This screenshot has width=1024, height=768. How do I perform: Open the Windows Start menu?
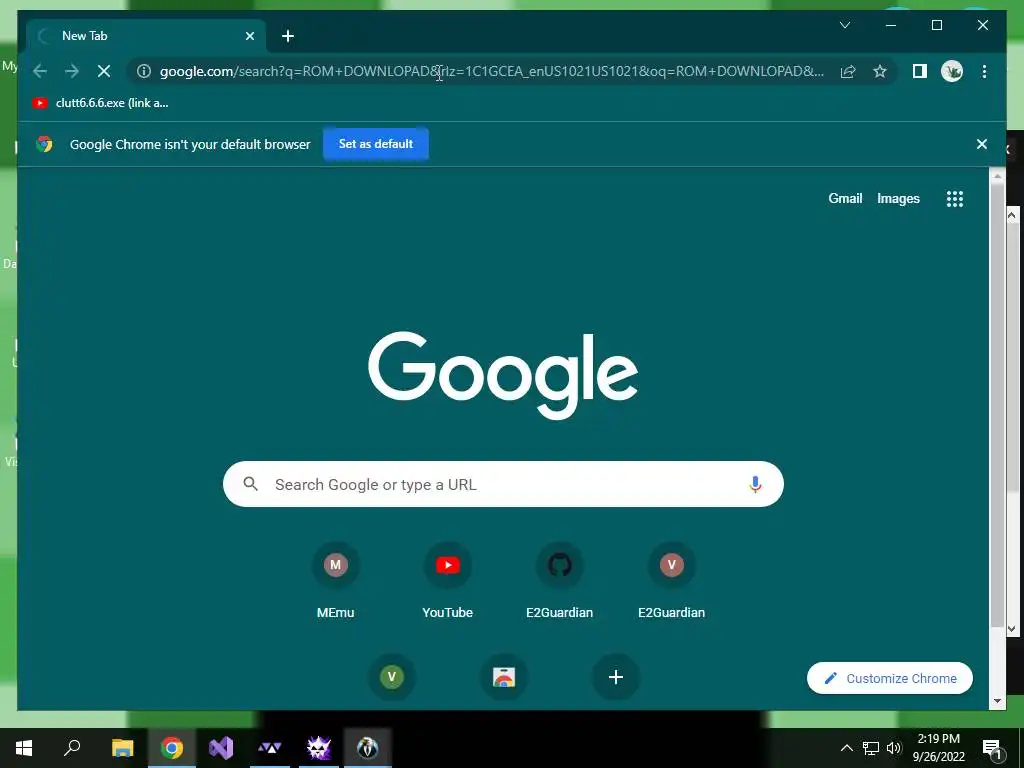[24, 748]
